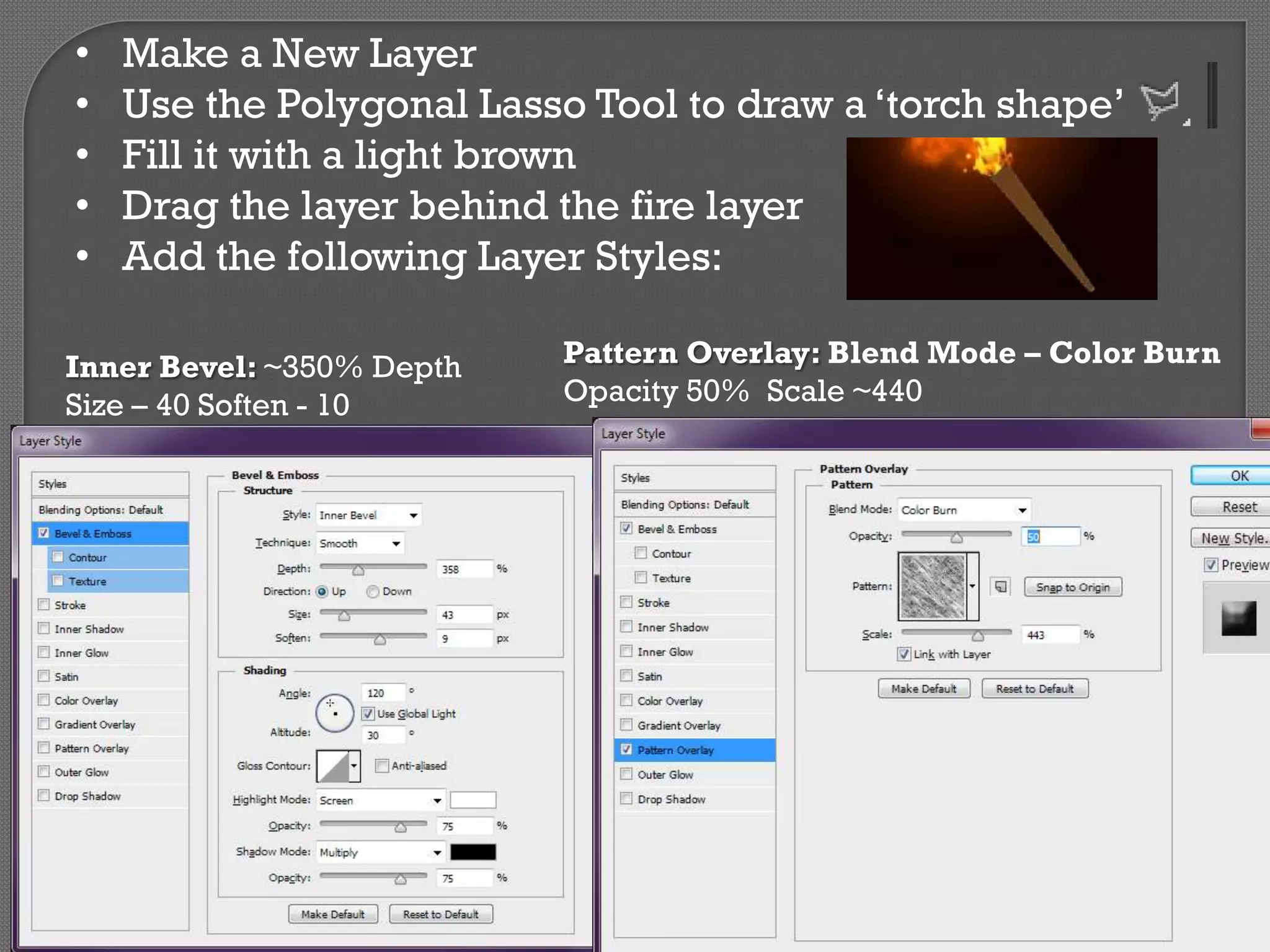Open the Technique dropdown showing Smooth

point(360,543)
